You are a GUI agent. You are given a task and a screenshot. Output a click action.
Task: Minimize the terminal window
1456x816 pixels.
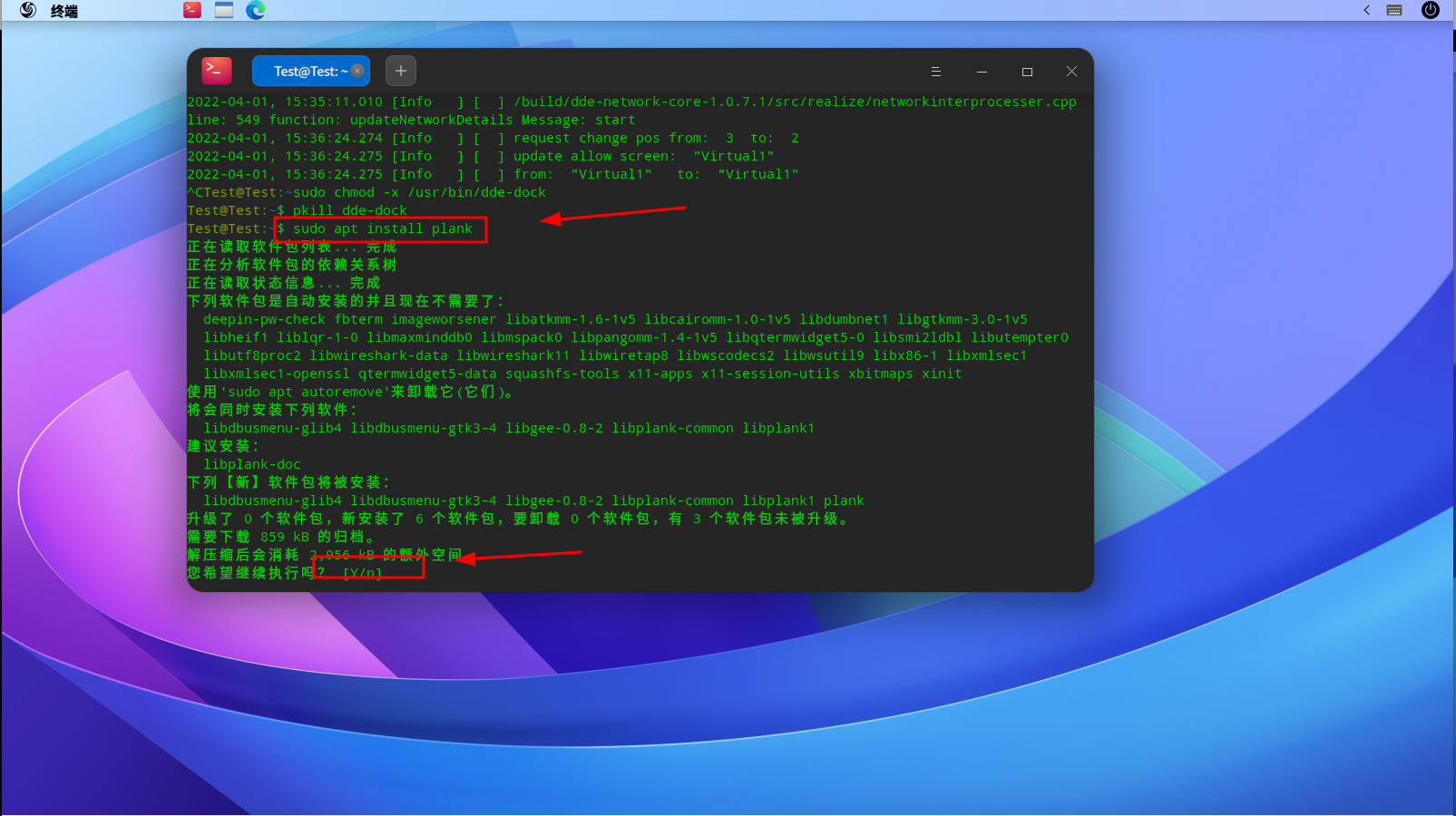[982, 72]
